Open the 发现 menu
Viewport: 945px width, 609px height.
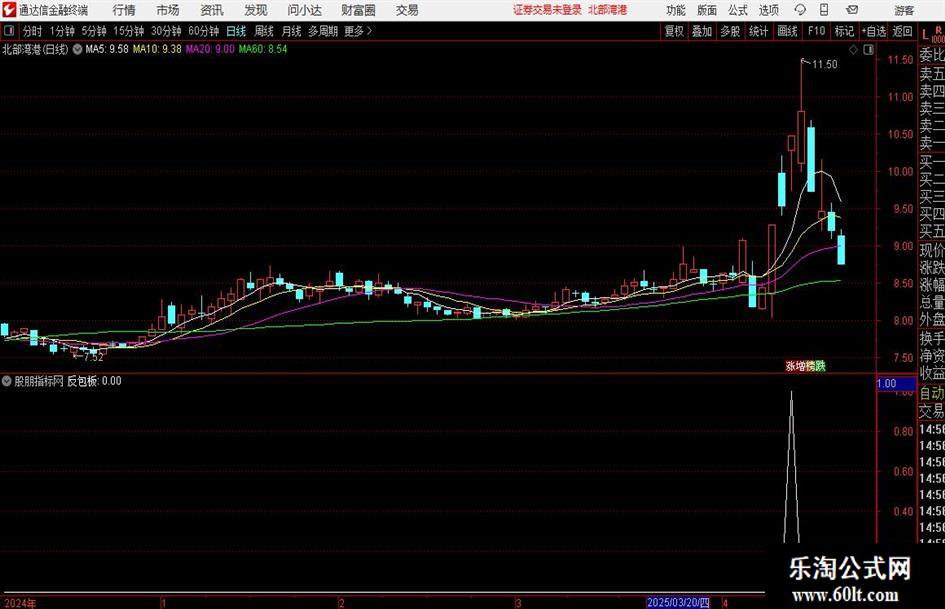(256, 10)
